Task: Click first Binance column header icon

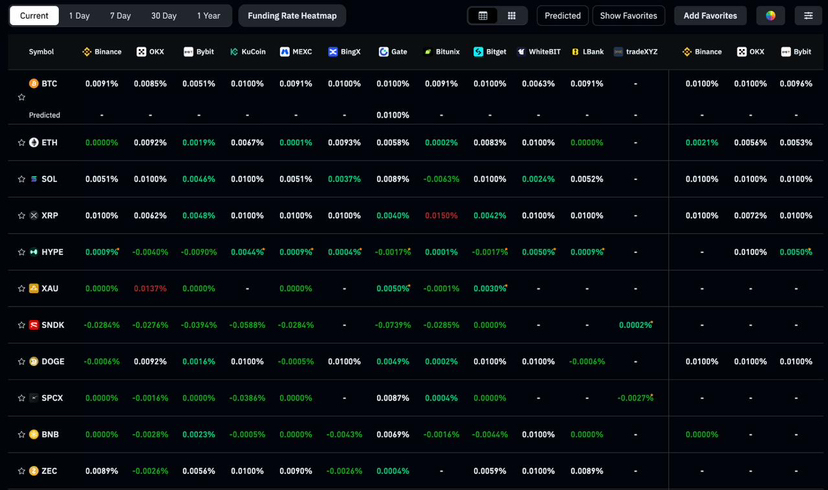Action: click(x=87, y=52)
